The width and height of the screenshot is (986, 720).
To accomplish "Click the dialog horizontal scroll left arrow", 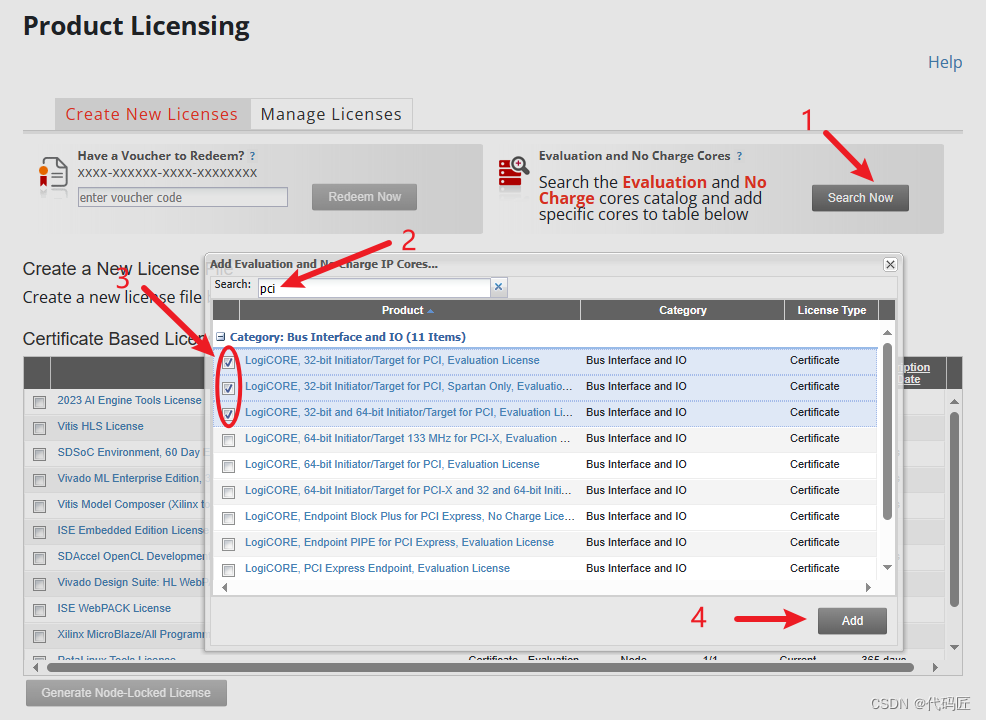I will pyautogui.click(x=224, y=587).
